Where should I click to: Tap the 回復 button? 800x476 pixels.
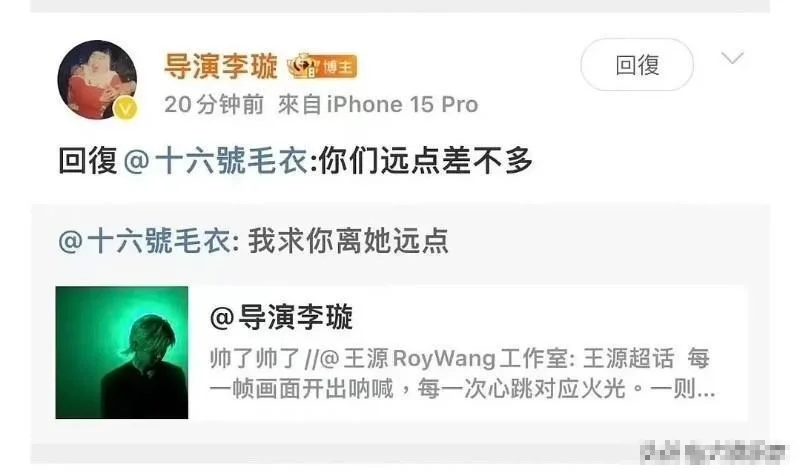637,65
